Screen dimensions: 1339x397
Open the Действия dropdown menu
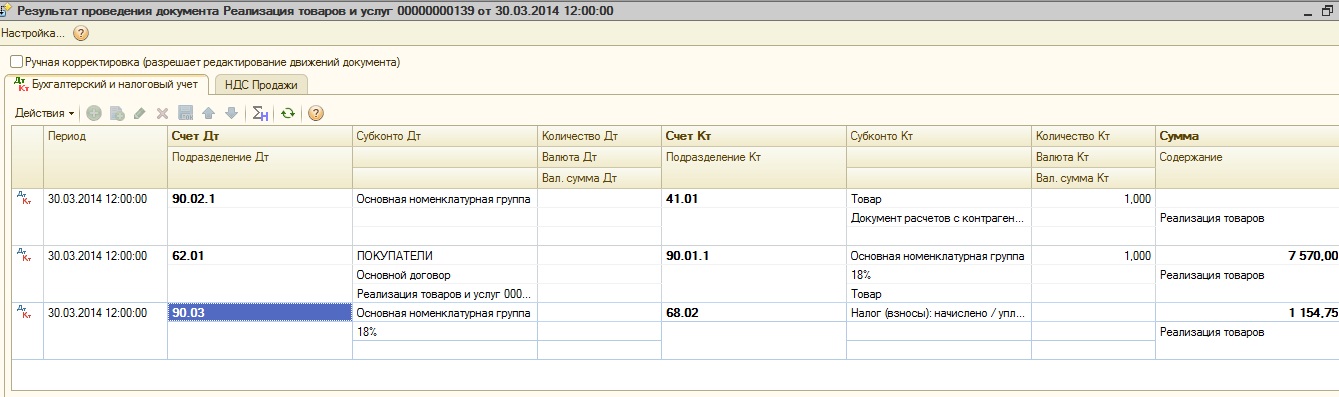point(45,113)
